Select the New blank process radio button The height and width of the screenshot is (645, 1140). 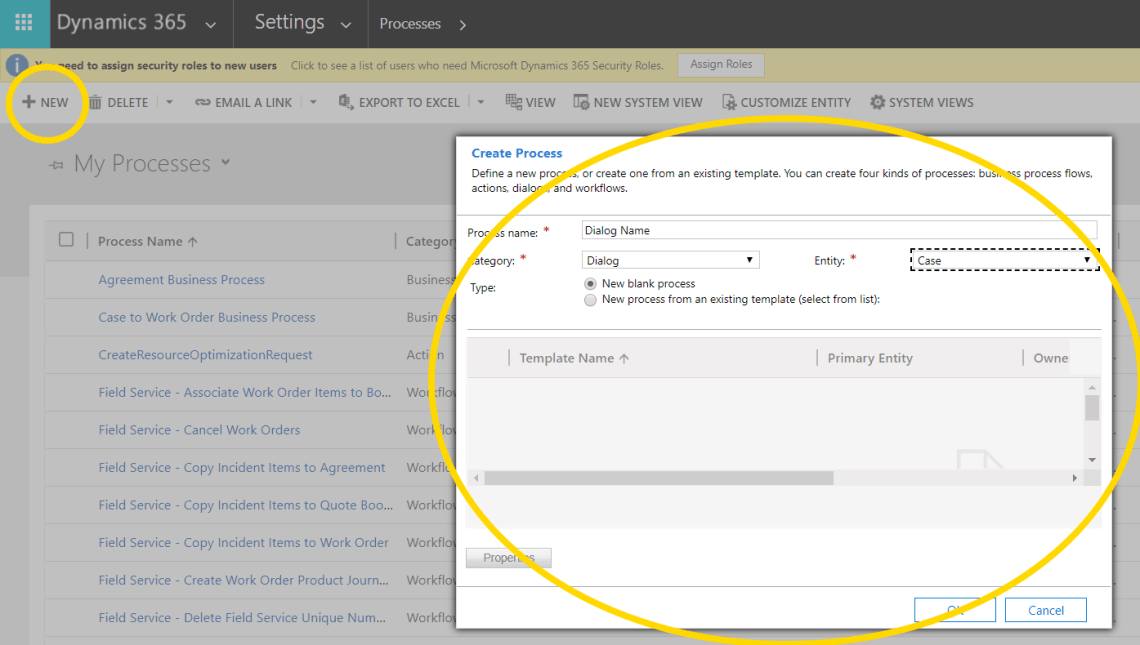(x=589, y=283)
